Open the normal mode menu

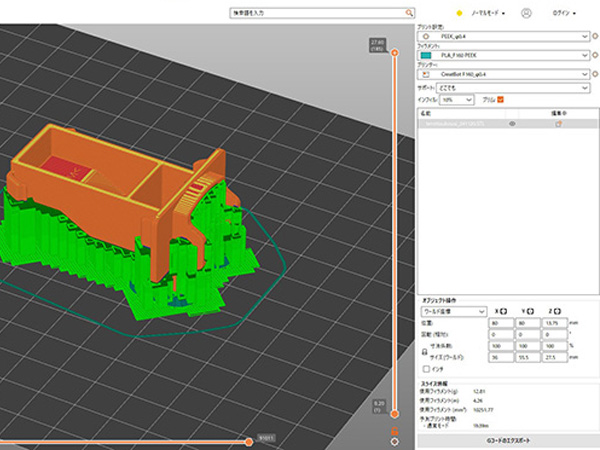487,13
